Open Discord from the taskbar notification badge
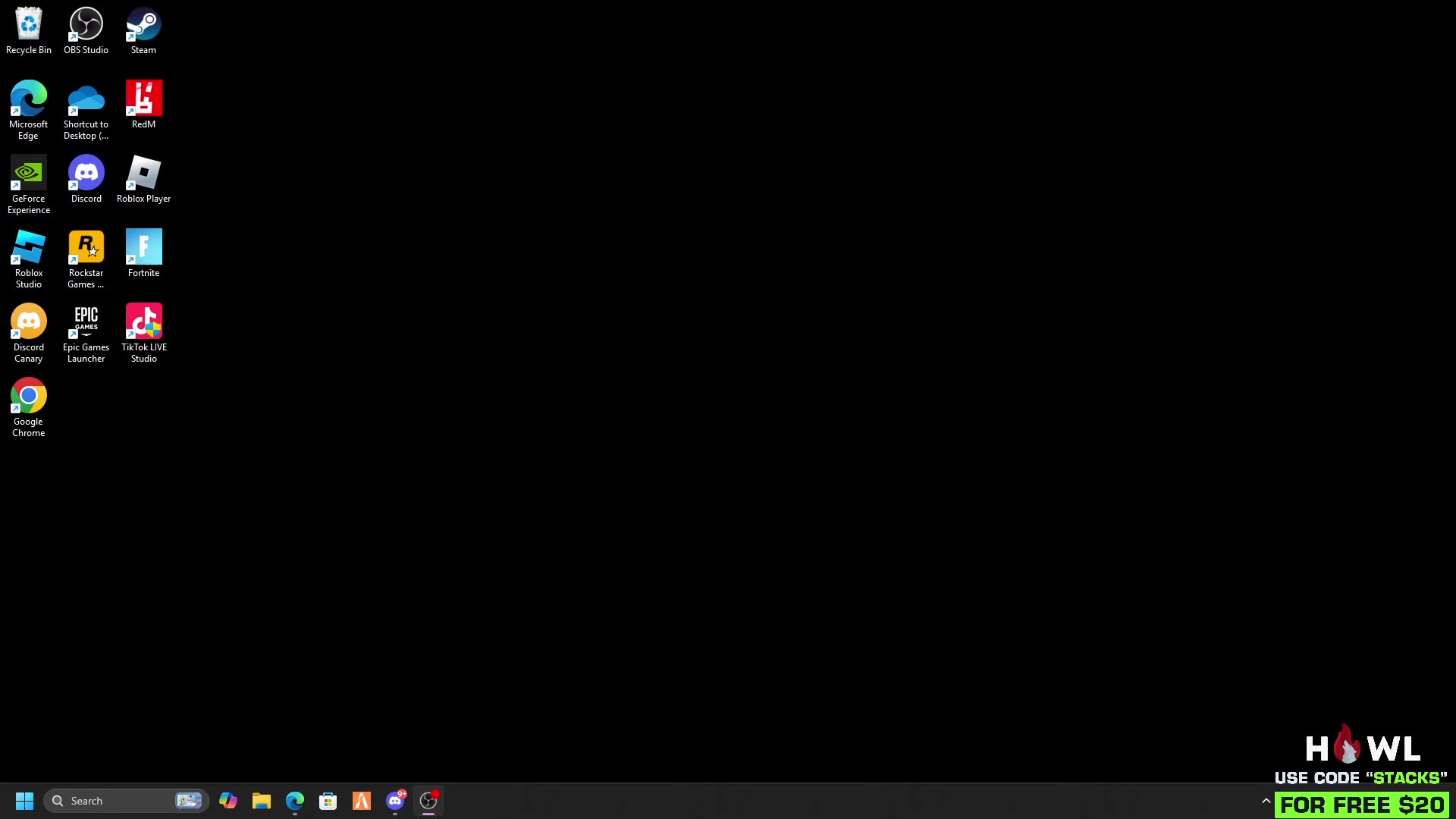Screen dimensions: 1456x819 point(394,801)
